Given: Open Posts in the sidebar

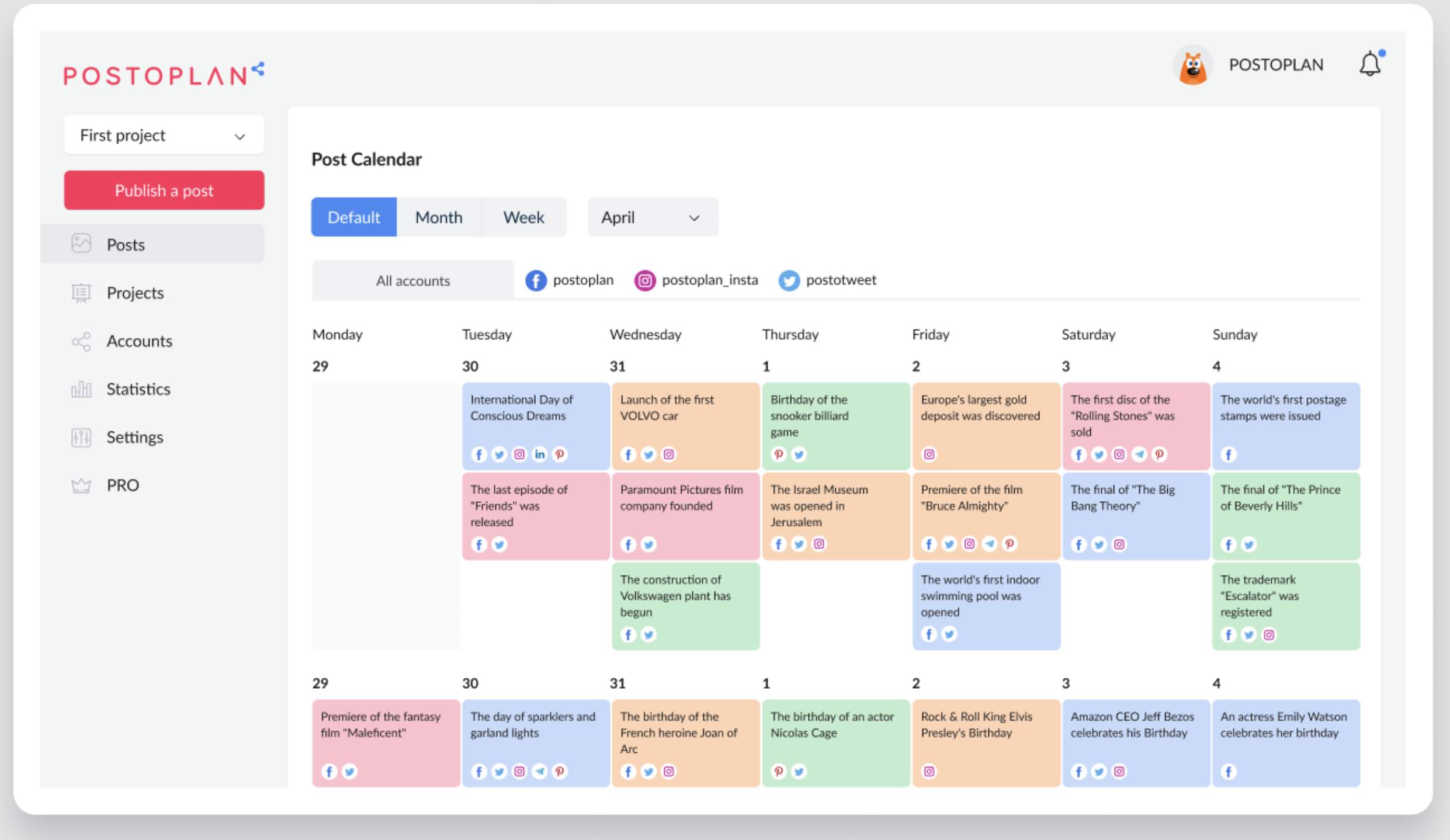Looking at the screenshot, I should 152,244.
